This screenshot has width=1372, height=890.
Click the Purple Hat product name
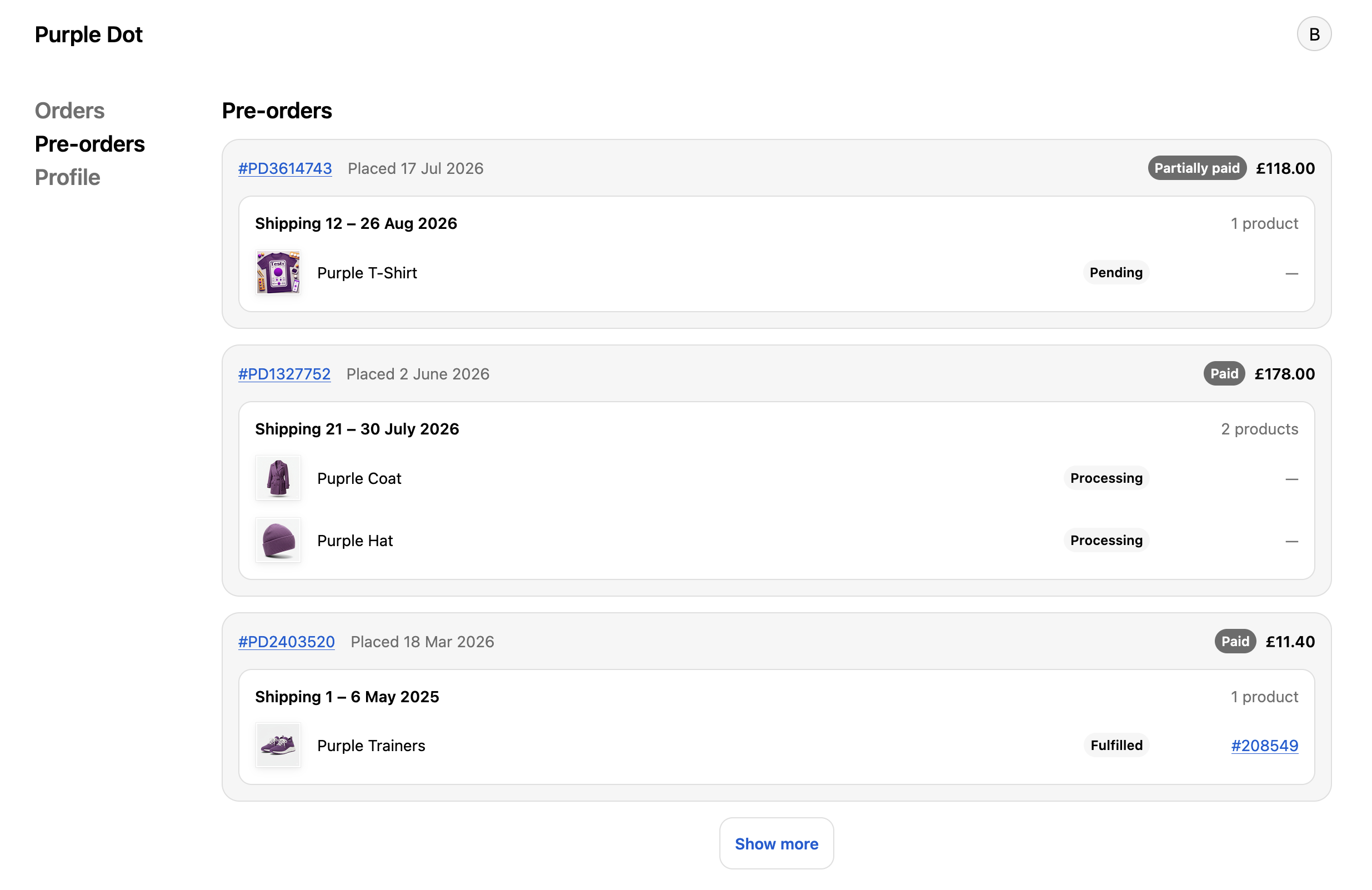(355, 541)
